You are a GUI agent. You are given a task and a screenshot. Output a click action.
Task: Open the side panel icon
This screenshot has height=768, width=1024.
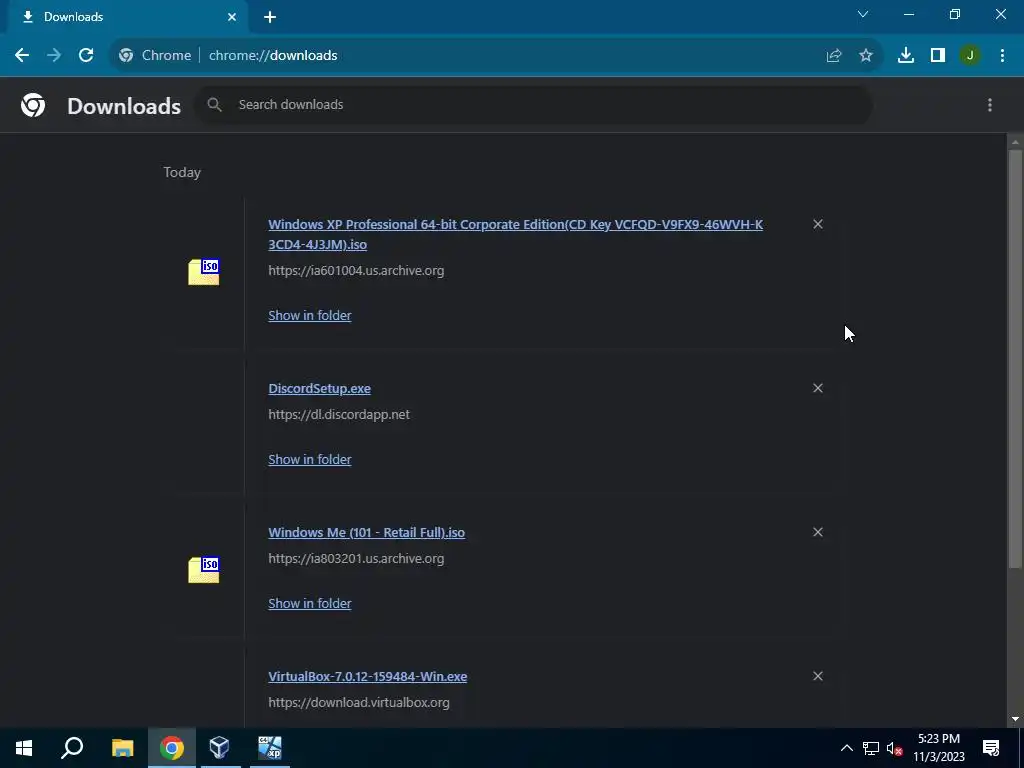(938, 56)
